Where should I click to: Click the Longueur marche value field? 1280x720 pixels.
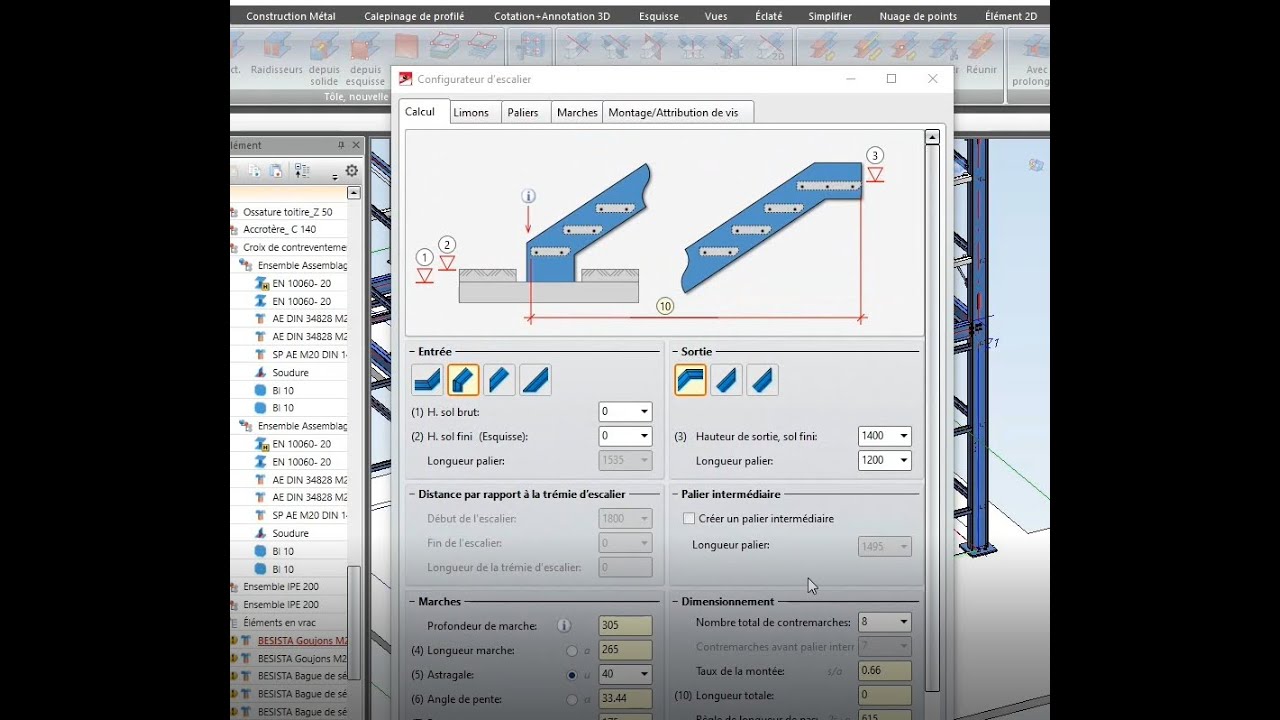(x=625, y=651)
